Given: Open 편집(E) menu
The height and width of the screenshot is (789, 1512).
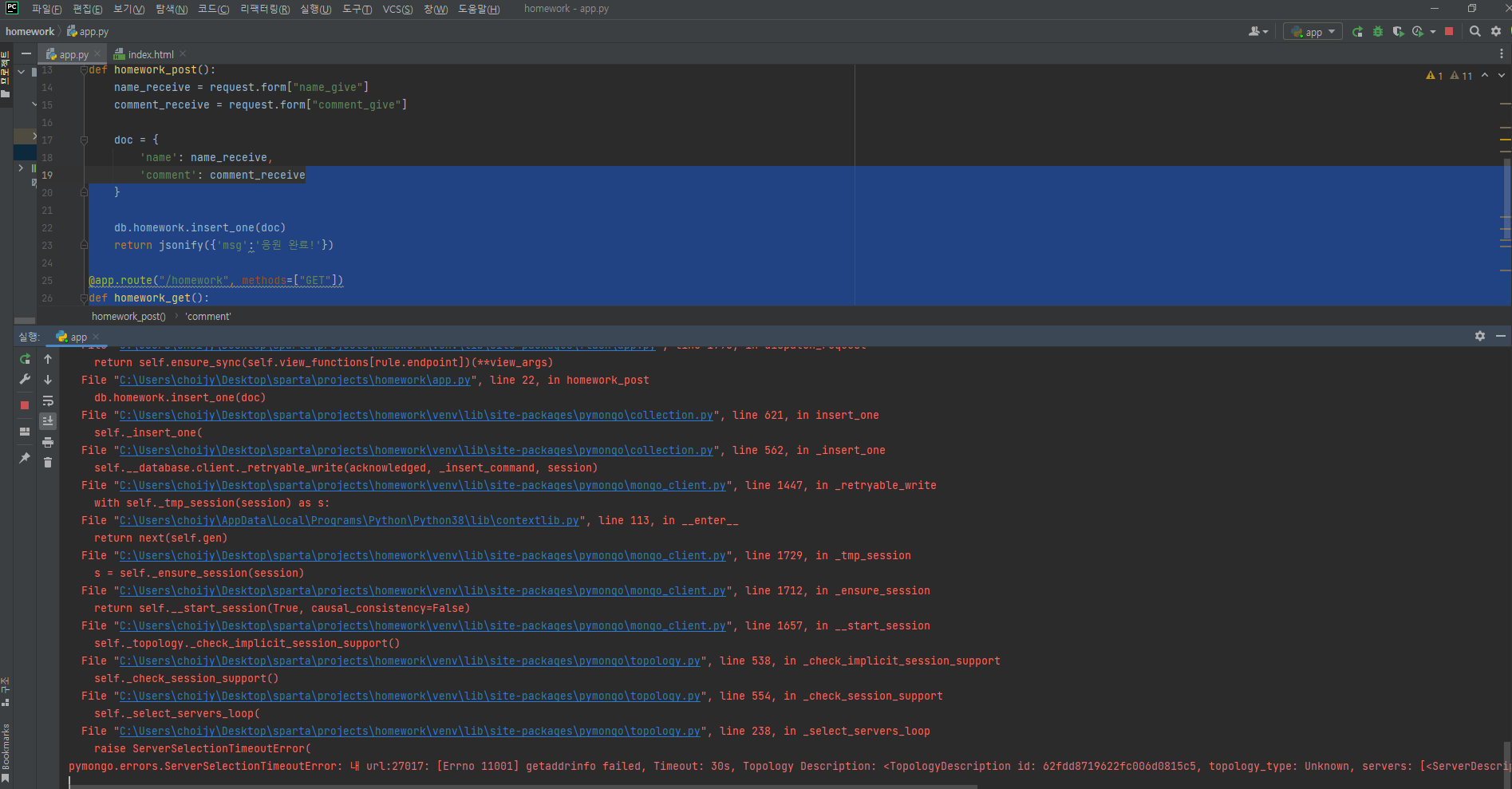Looking at the screenshot, I should pos(87,9).
